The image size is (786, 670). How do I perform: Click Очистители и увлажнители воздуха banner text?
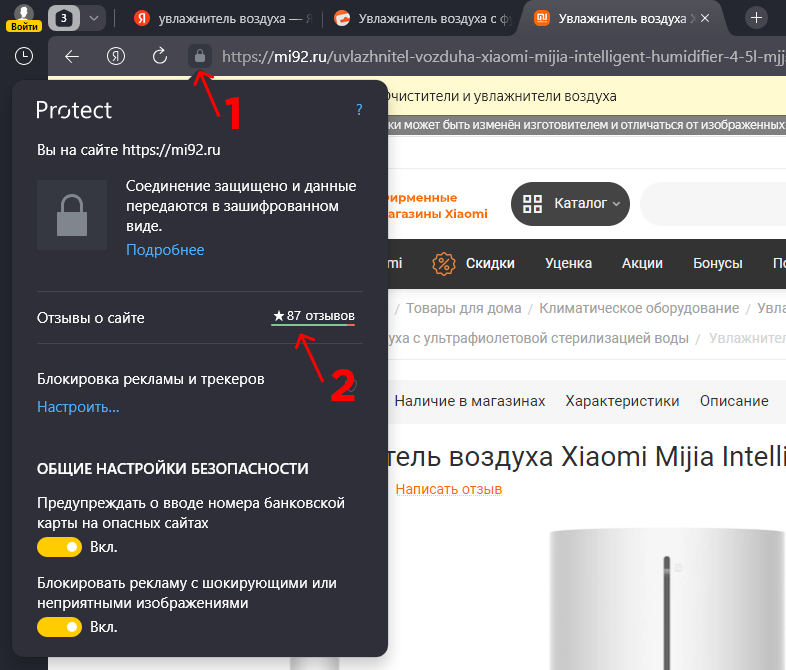[501, 96]
